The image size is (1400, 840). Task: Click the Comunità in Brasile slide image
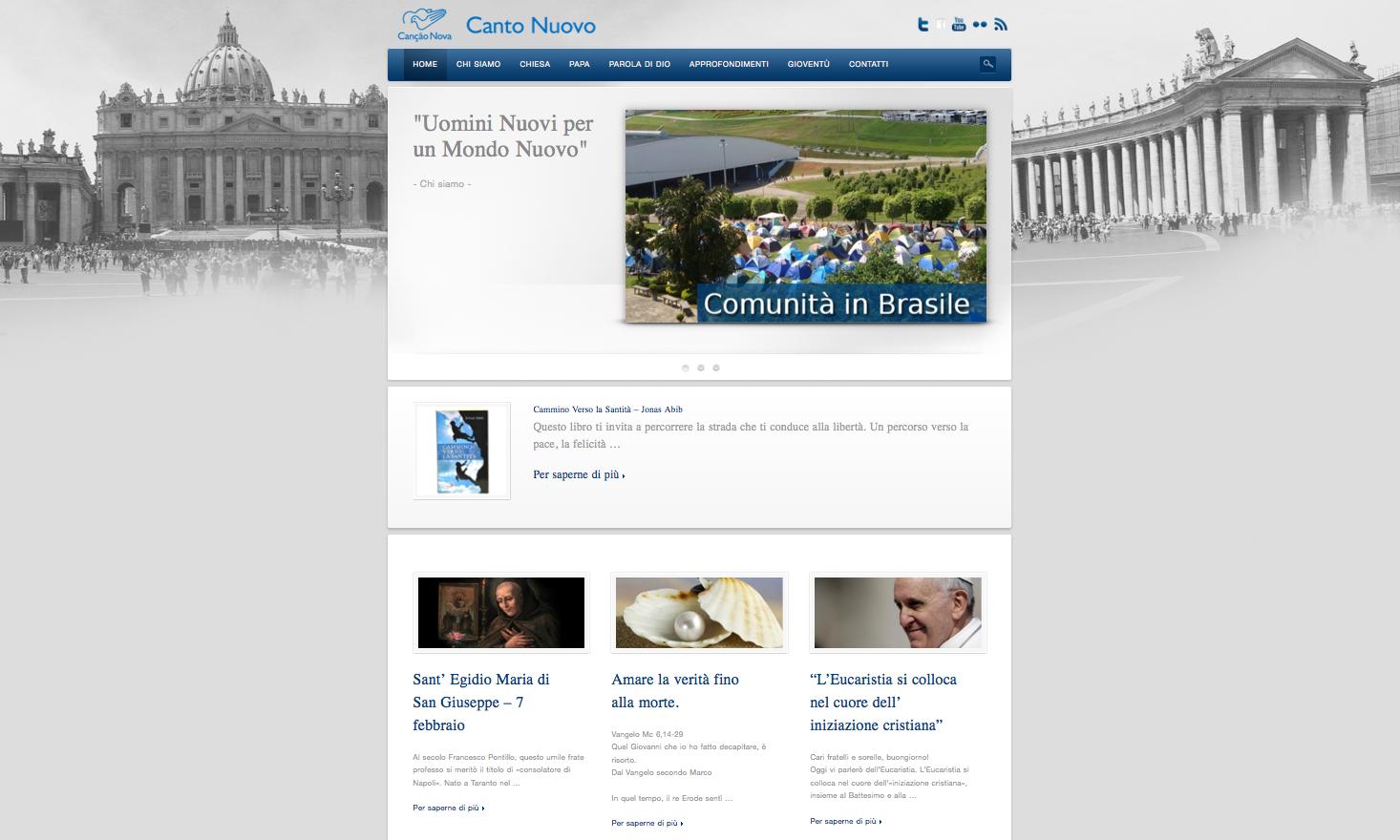805,216
